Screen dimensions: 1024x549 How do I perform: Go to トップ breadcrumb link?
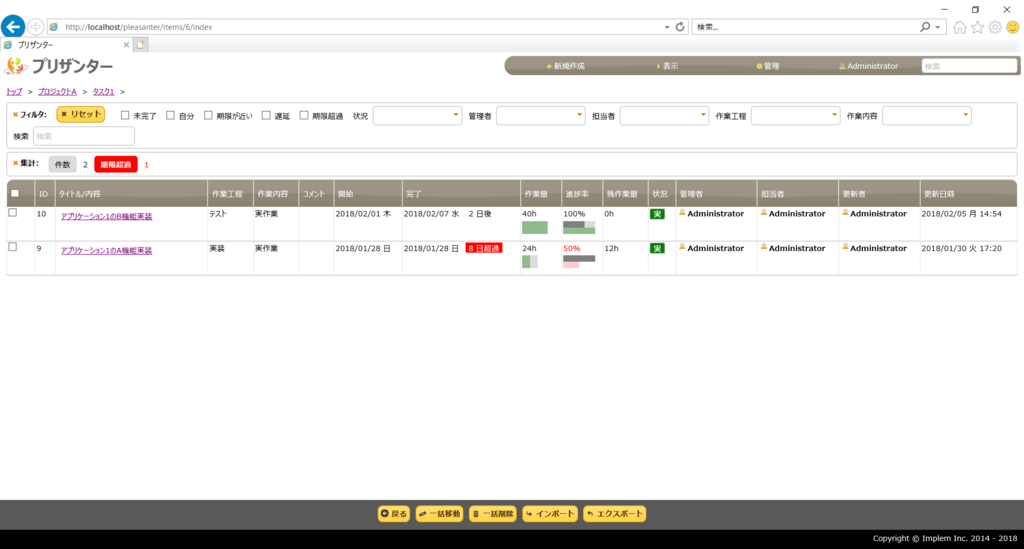tap(14, 91)
